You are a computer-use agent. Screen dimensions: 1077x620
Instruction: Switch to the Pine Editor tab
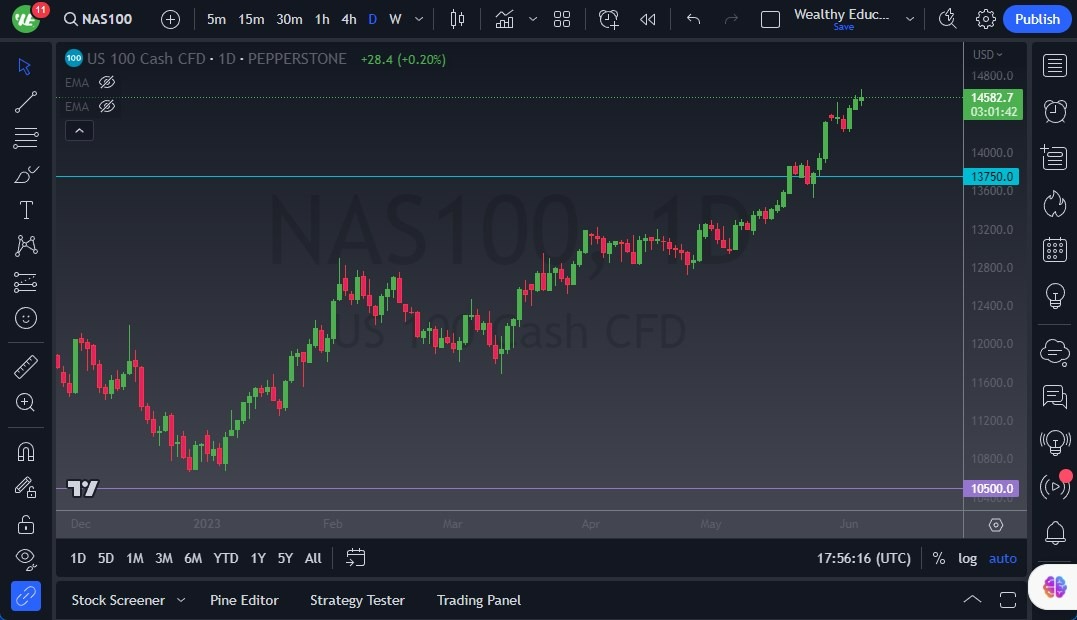coord(244,600)
